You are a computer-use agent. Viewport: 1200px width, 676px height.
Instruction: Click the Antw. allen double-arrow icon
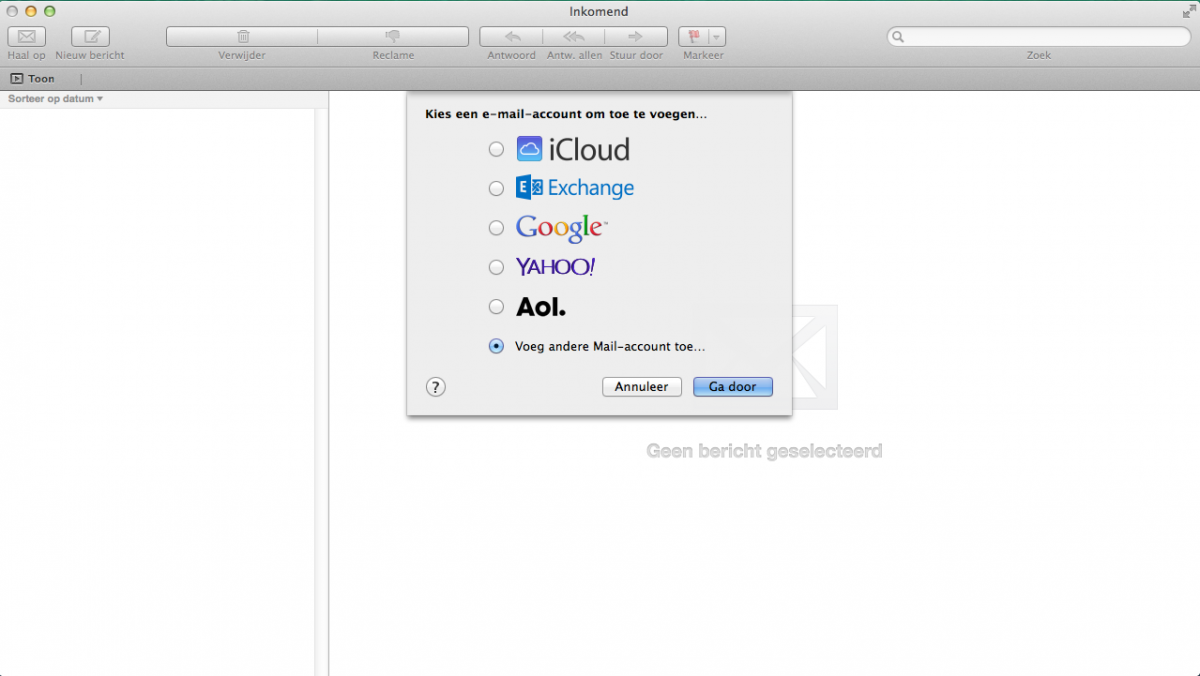click(x=574, y=37)
